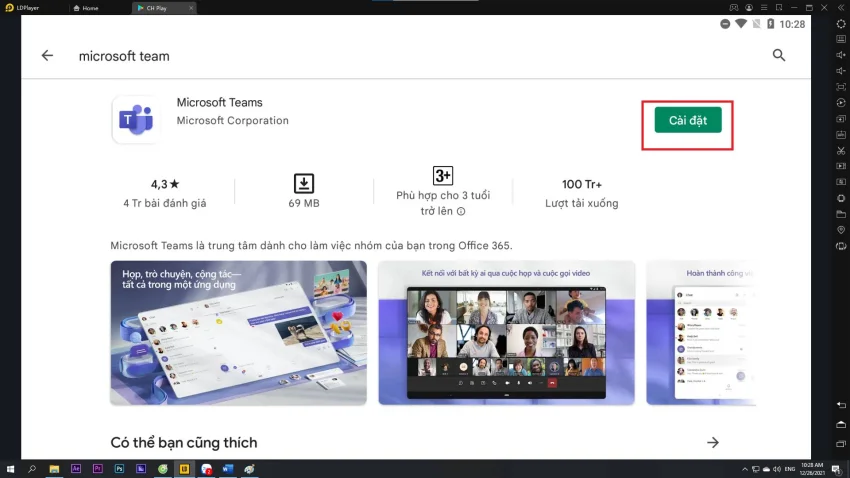Open the location pin sidebar icon
The height and width of the screenshot is (478, 850).
coord(841,230)
